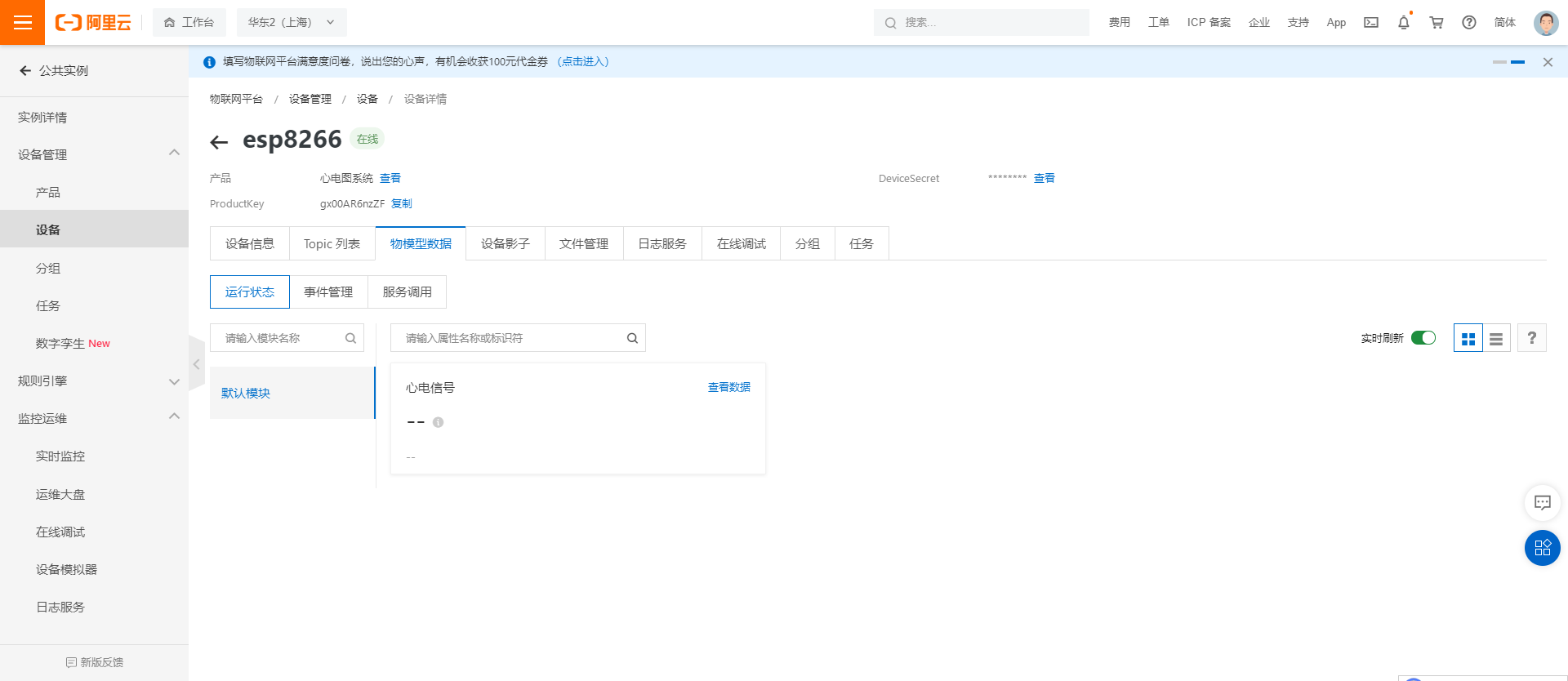This screenshot has height=681, width=1568.
Task: Click the notice banner pagination dash
Action: pos(1499,62)
